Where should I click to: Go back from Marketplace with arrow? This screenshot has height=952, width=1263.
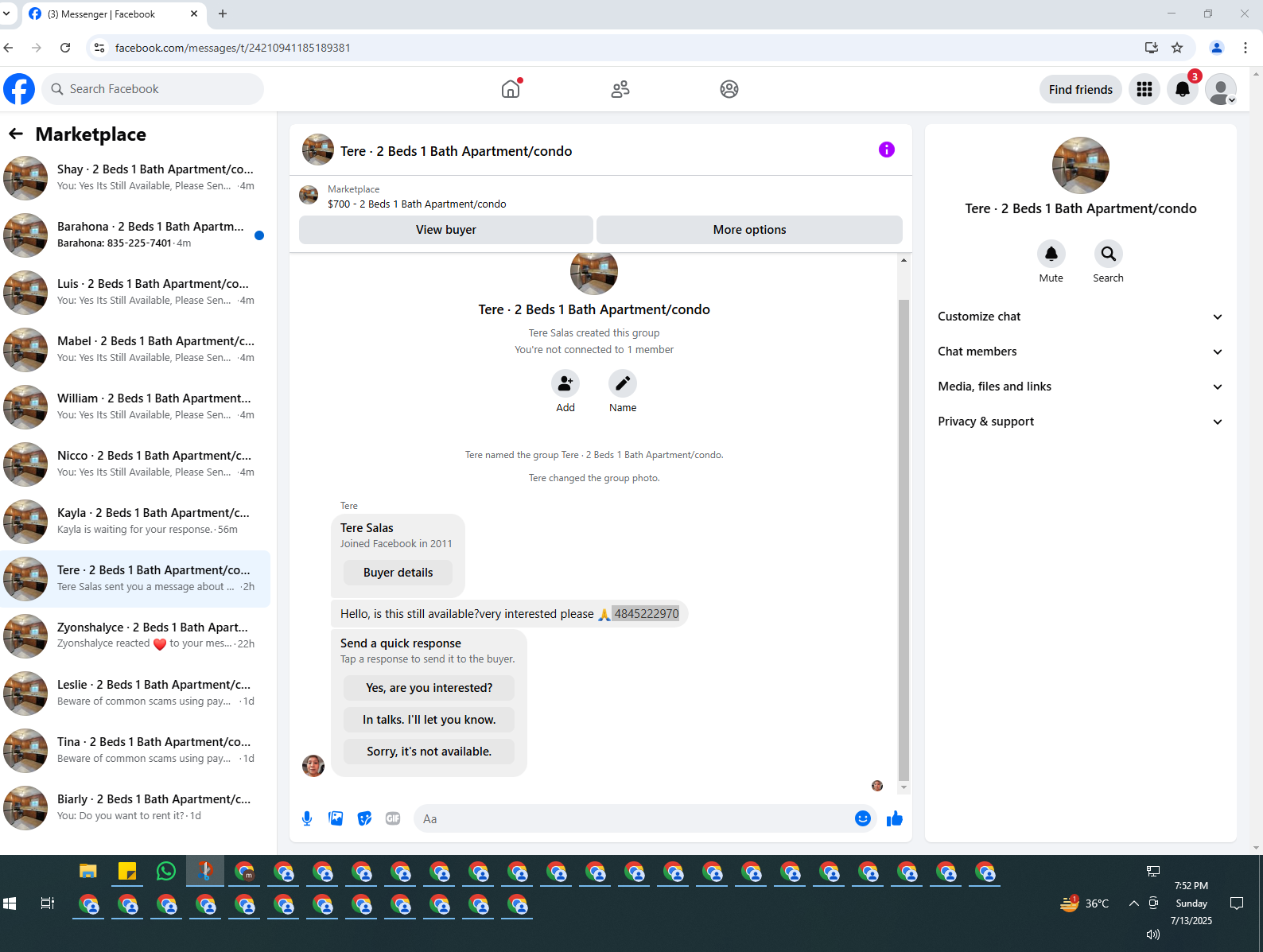[x=16, y=134]
